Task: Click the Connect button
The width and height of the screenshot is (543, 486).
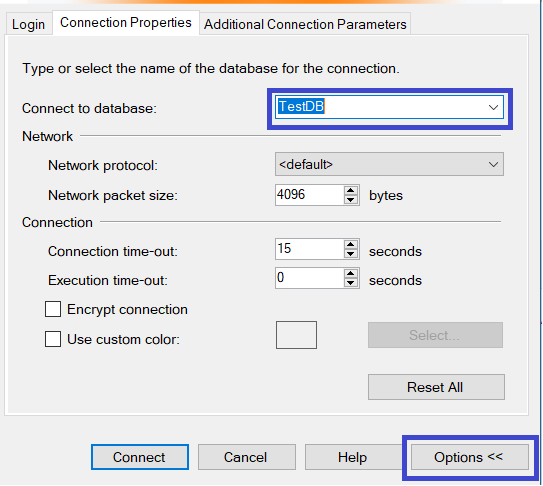Action: coord(140,457)
